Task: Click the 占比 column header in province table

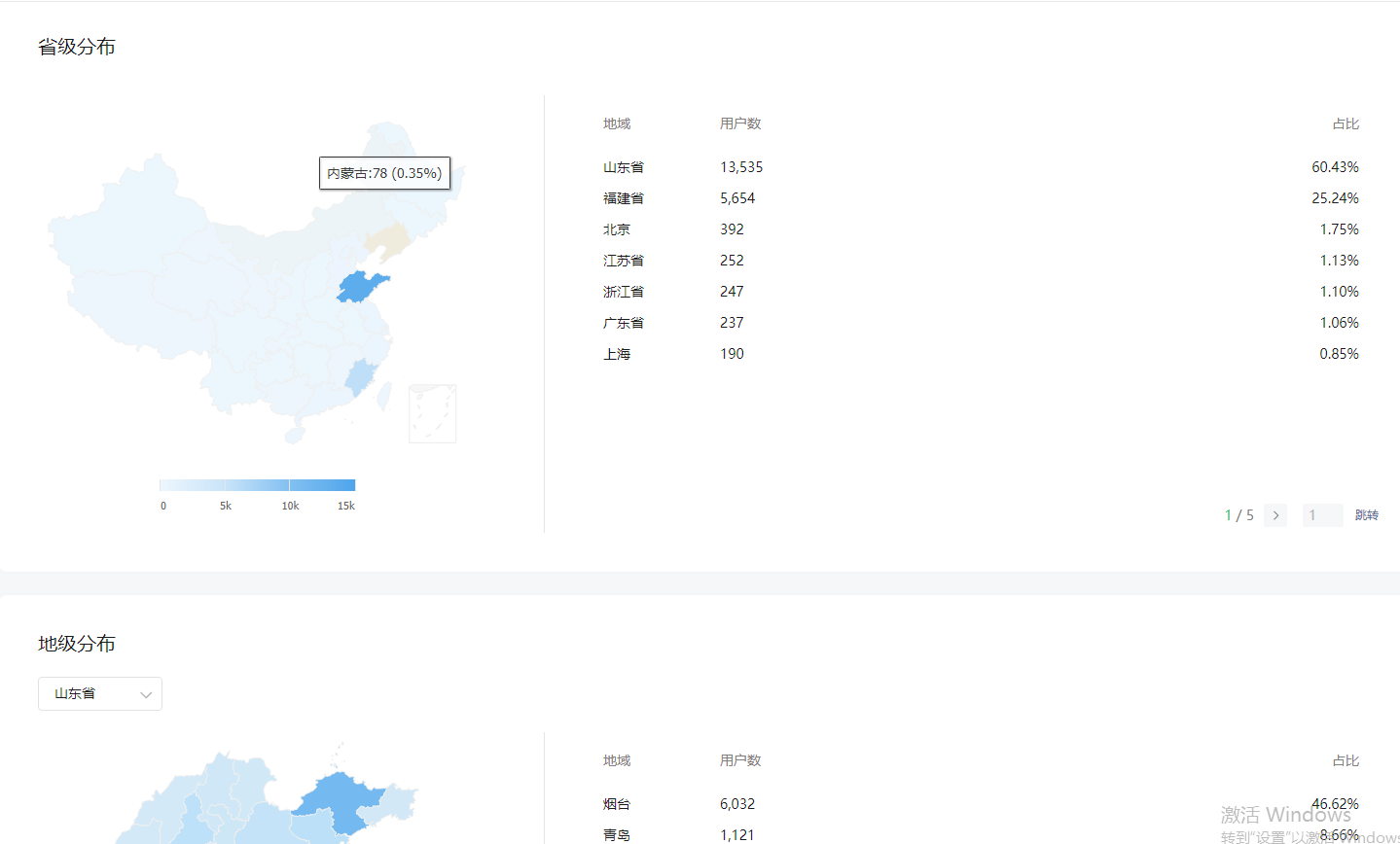Action: tap(1346, 123)
